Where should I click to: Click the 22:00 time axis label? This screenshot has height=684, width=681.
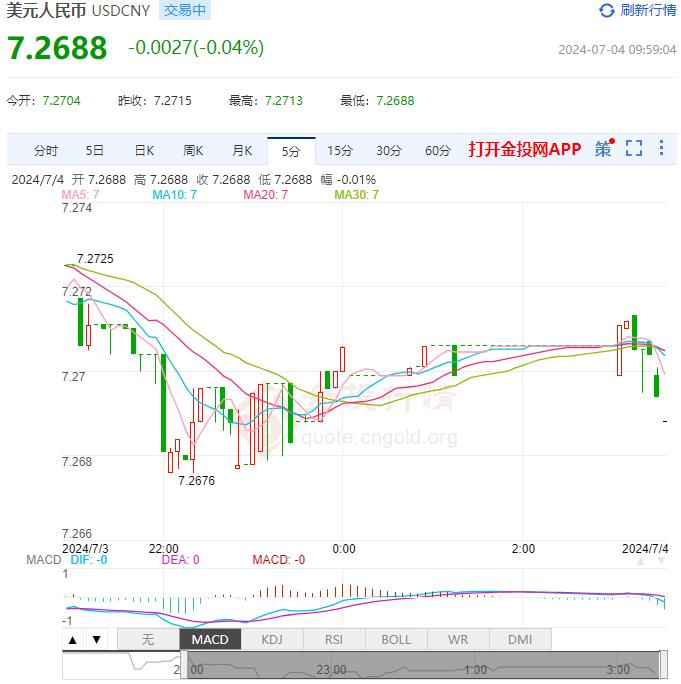(x=164, y=549)
